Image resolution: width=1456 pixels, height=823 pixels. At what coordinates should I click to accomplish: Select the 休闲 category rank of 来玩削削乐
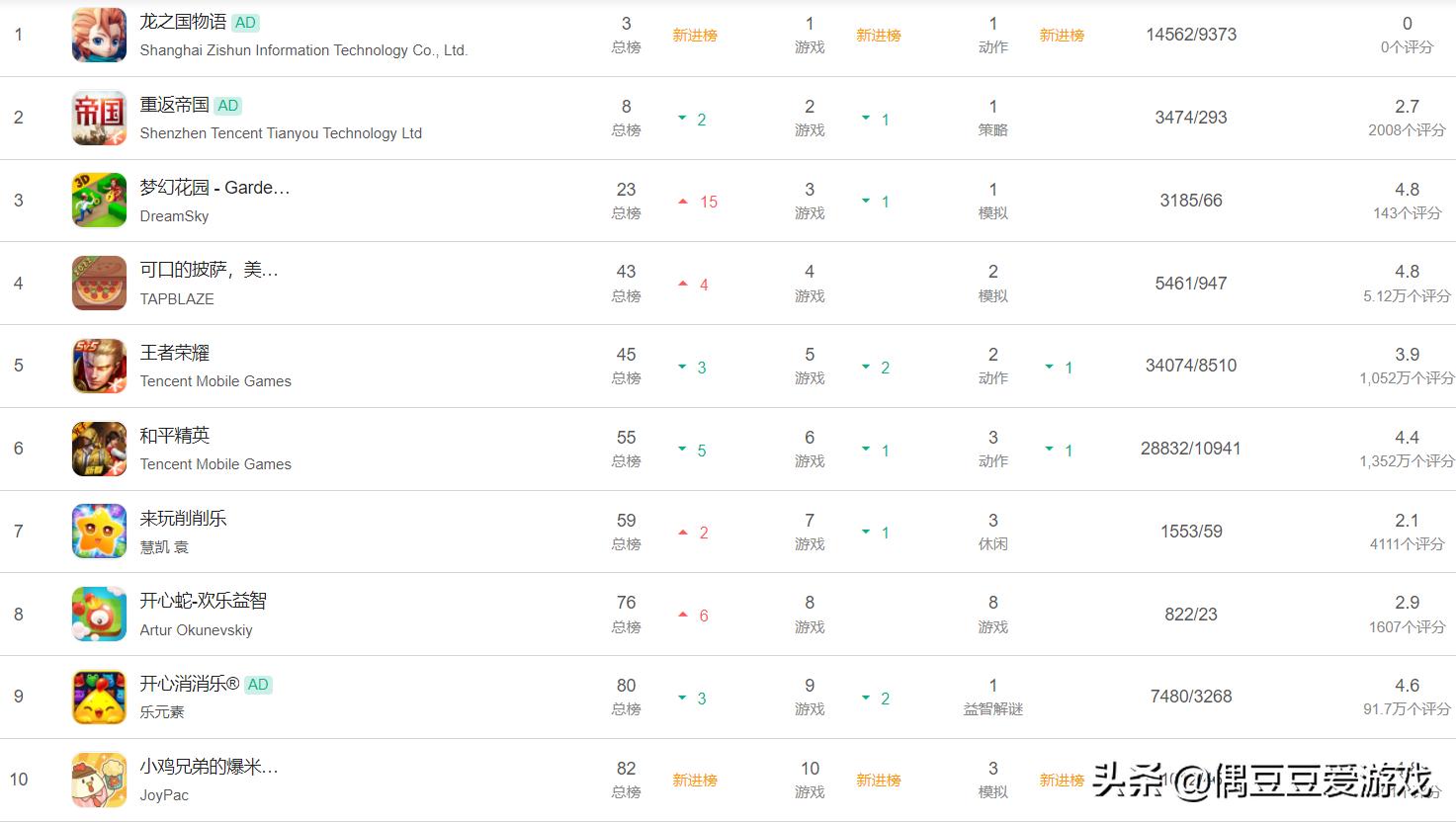coord(993,532)
